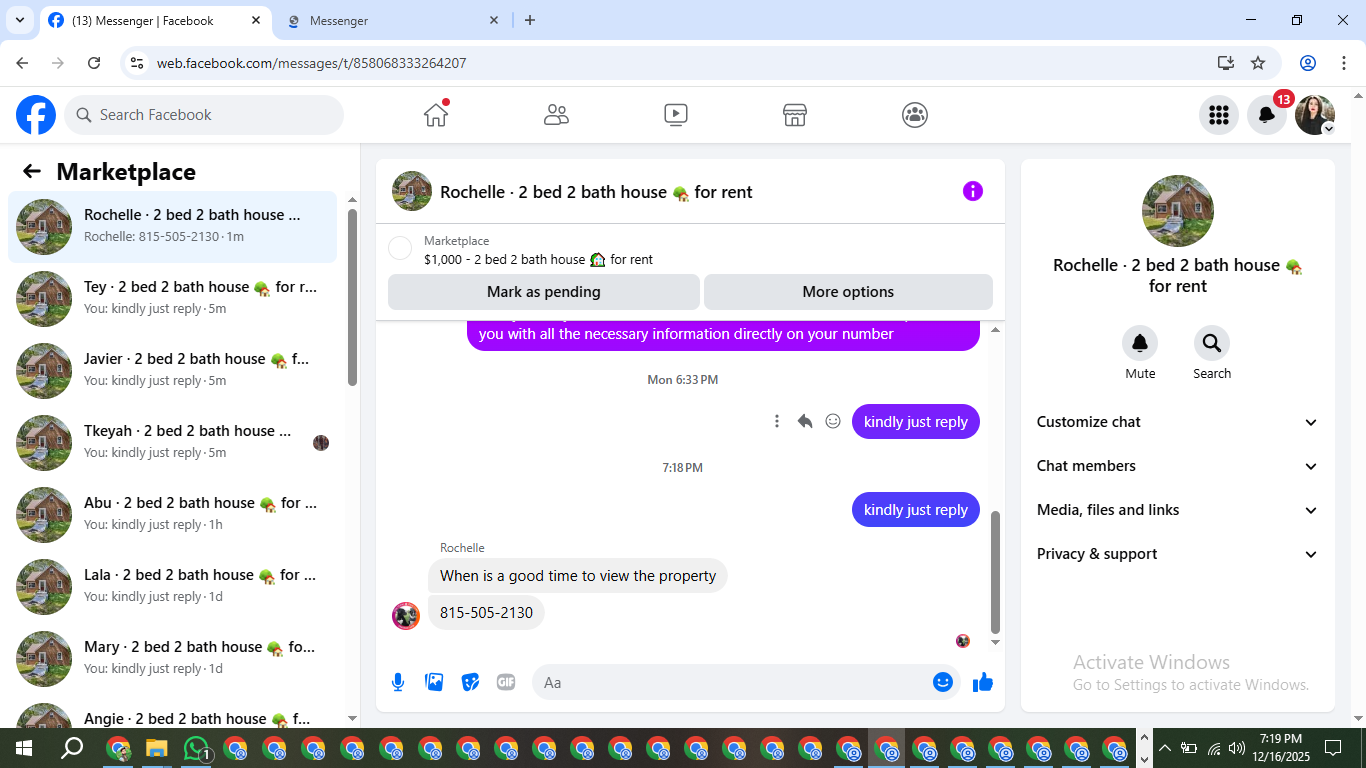Click the 815-505-2130 message bubble

(486, 613)
